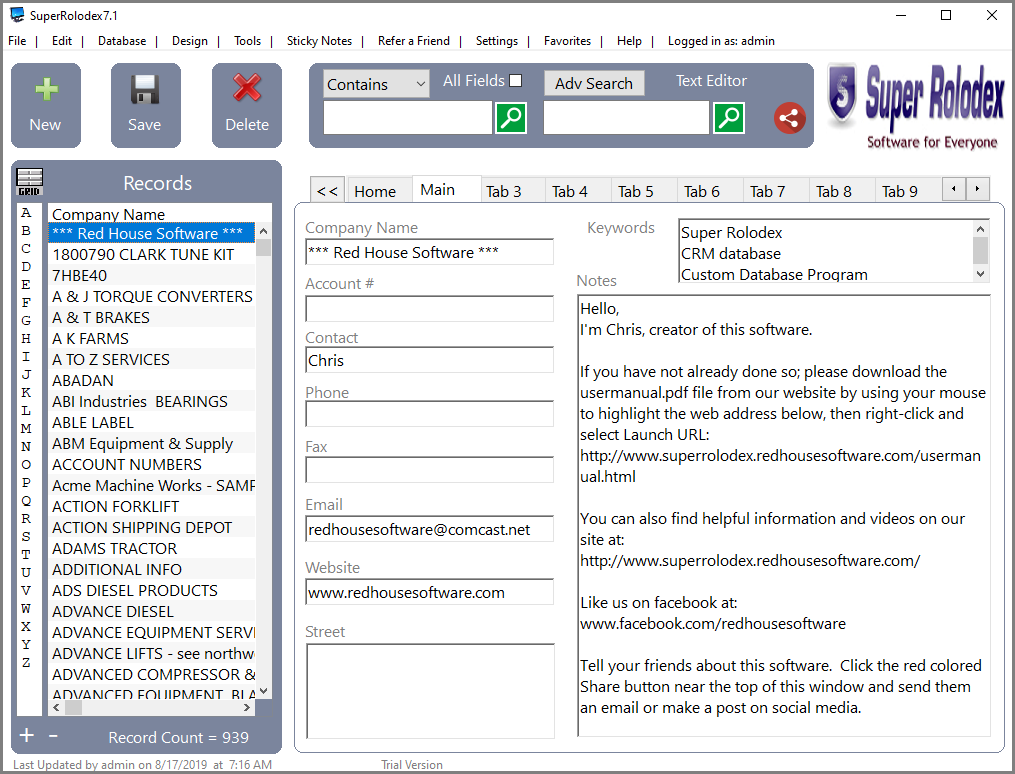This screenshot has width=1015, height=774.
Task: Open the GRID view icon in Records panel
Action: 30,182
